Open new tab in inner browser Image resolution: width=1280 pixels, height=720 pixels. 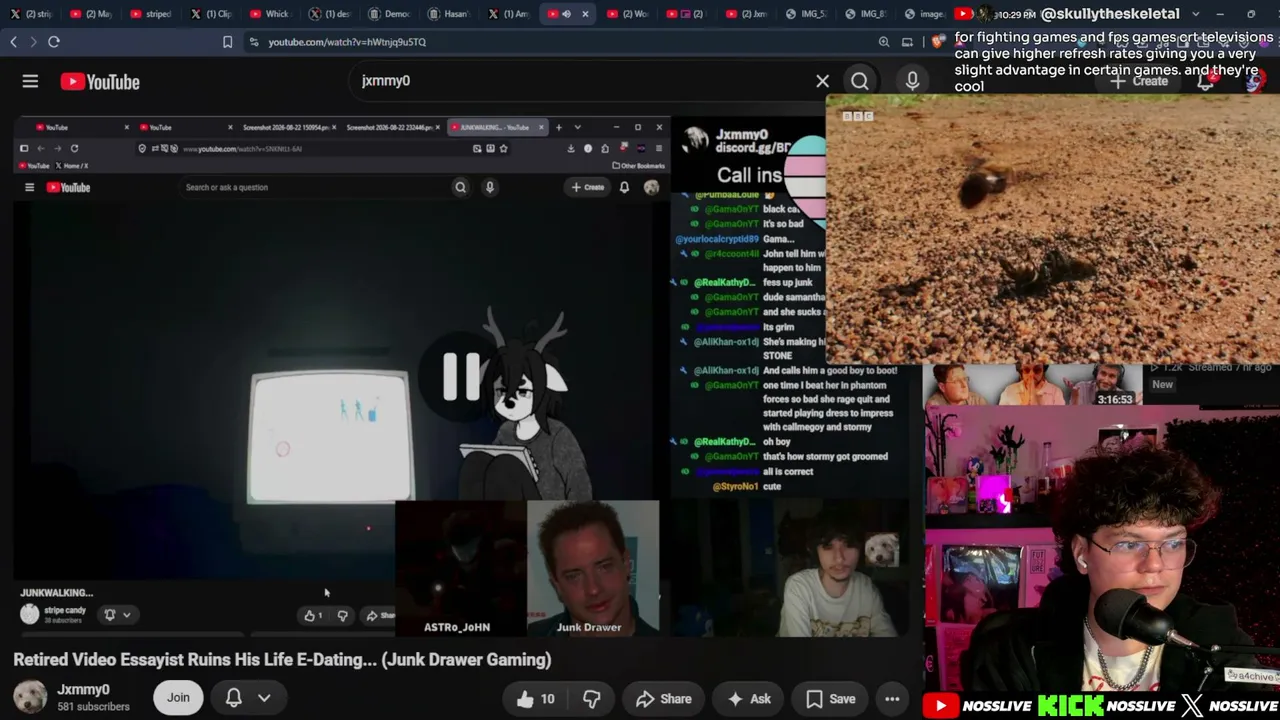[x=558, y=127]
